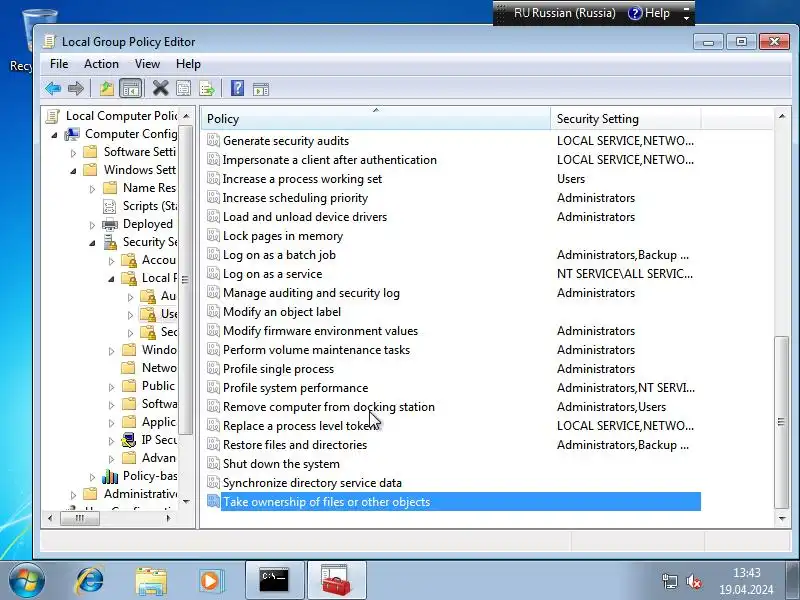This screenshot has width=800, height=600.
Task: Click Help on the language bar
Action: pyautogui.click(x=649, y=13)
